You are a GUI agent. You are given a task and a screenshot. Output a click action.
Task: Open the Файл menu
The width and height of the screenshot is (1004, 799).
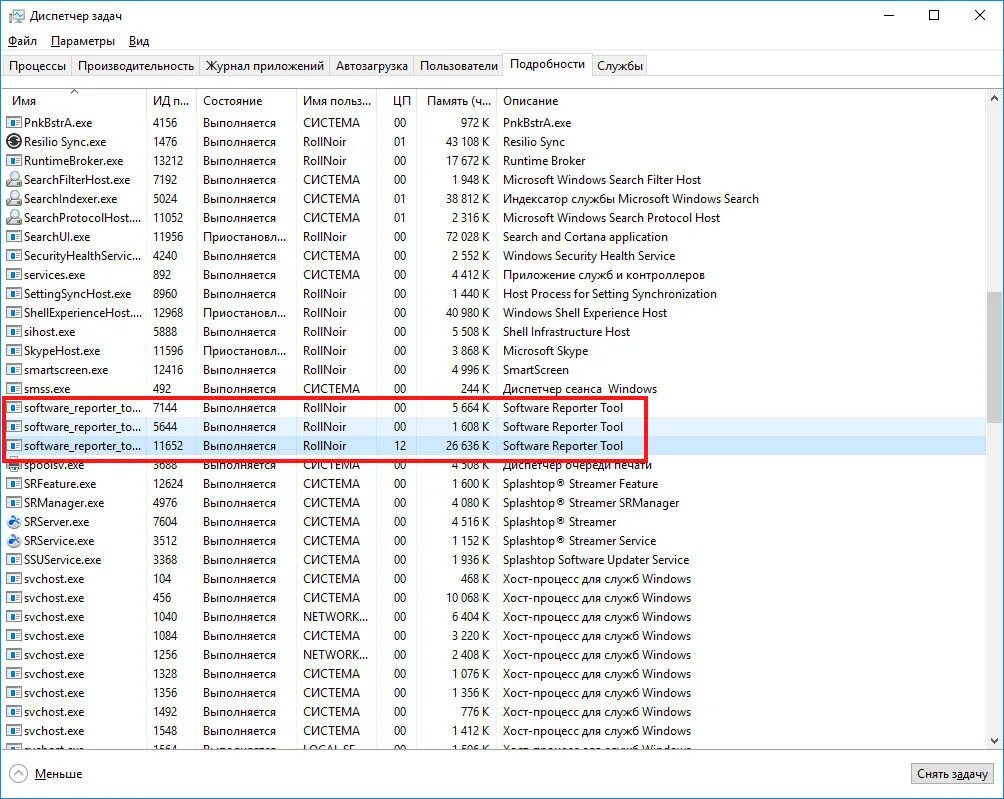point(22,41)
